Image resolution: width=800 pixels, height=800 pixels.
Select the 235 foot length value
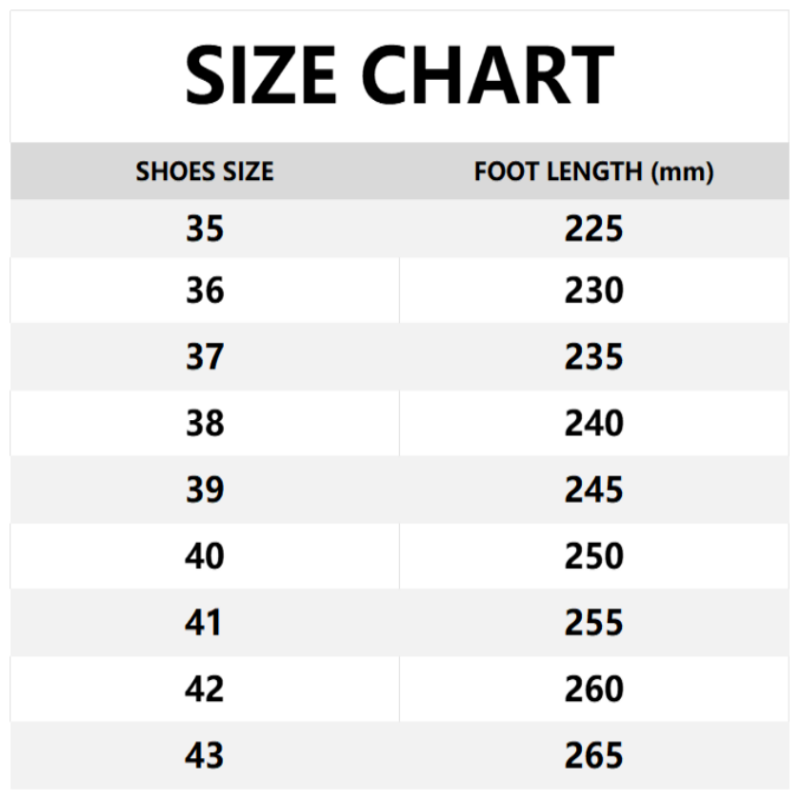594,357
